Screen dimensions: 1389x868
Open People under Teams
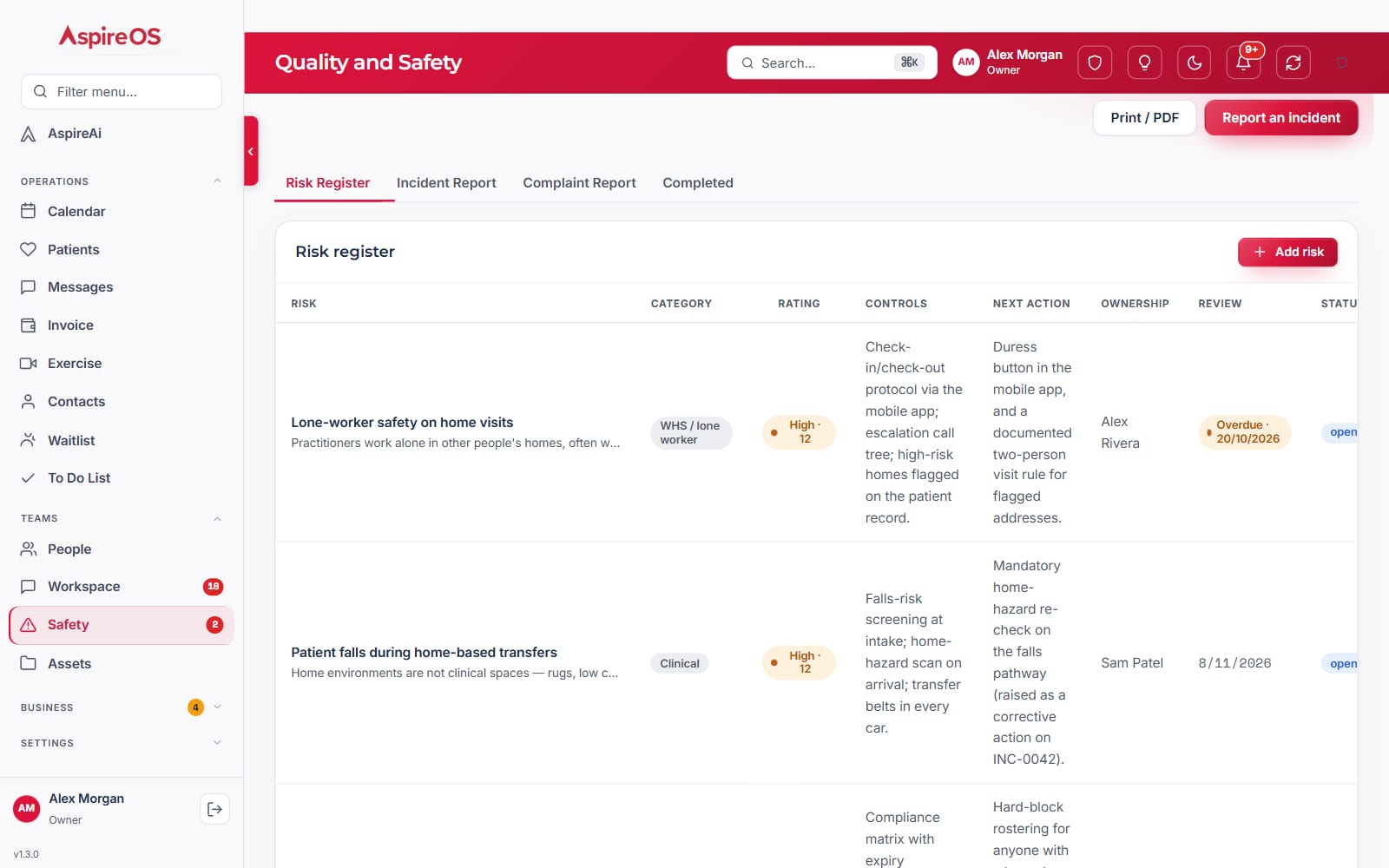point(122,549)
